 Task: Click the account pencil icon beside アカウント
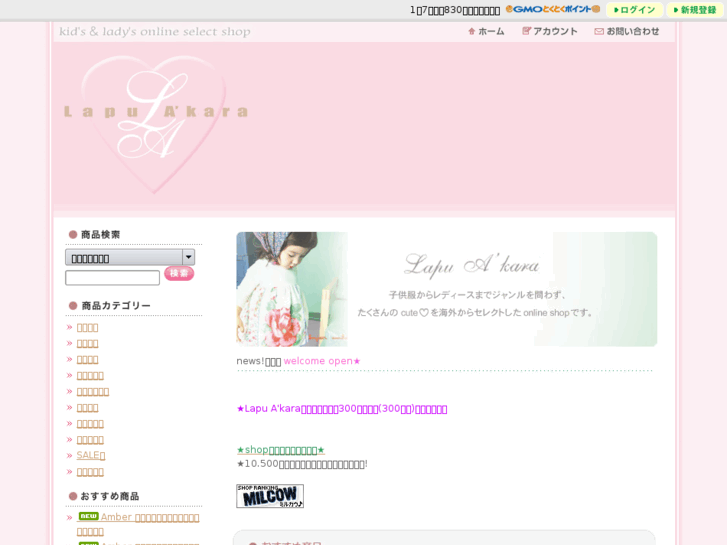pyautogui.click(x=526, y=31)
